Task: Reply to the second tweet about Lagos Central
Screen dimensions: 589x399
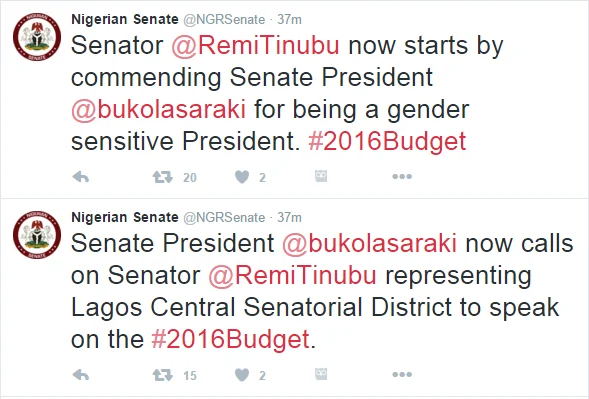Action: 81,375
